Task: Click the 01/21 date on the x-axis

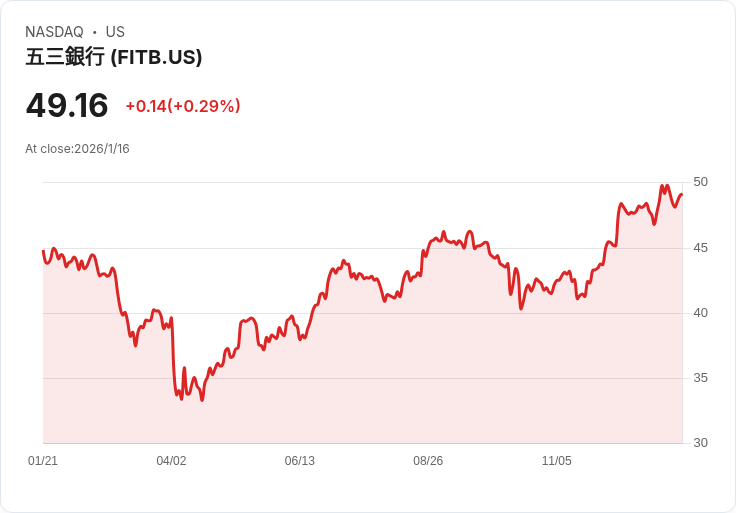Action: pos(43,461)
